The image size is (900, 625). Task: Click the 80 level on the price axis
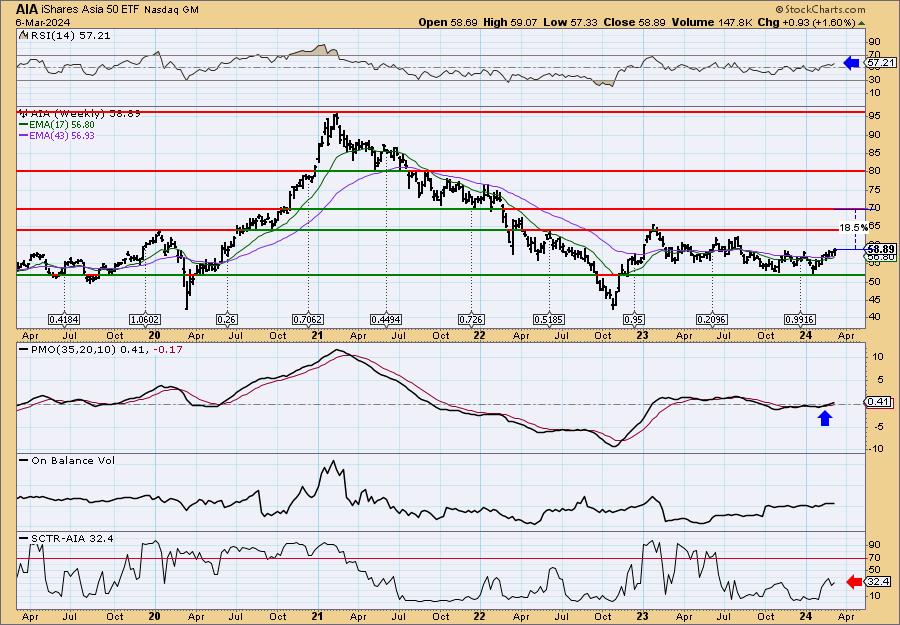pyautogui.click(x=874, y=170)
